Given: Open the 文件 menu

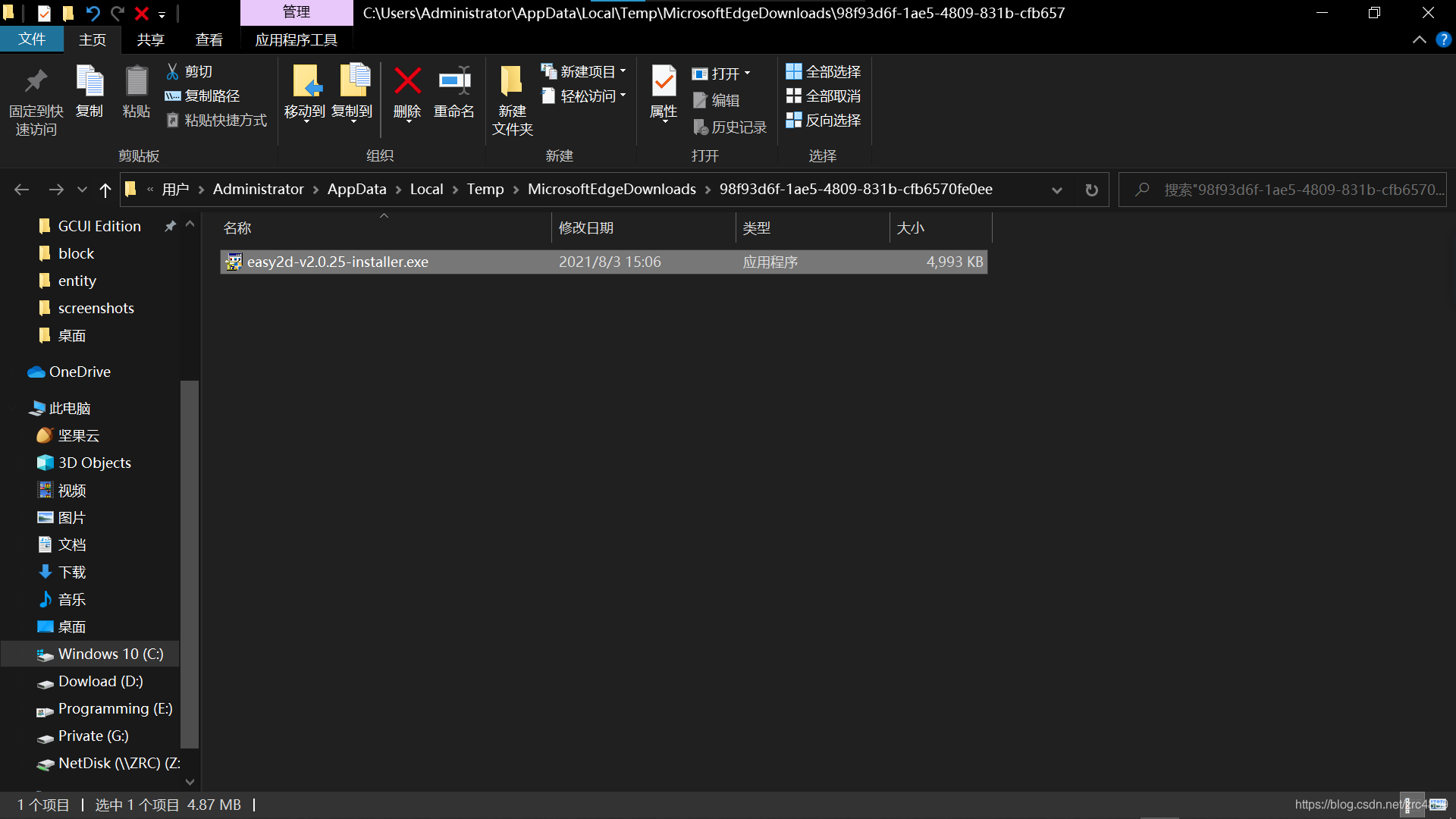Looking at the screenshot, I should pyautogui.click(x=32, y=39).
